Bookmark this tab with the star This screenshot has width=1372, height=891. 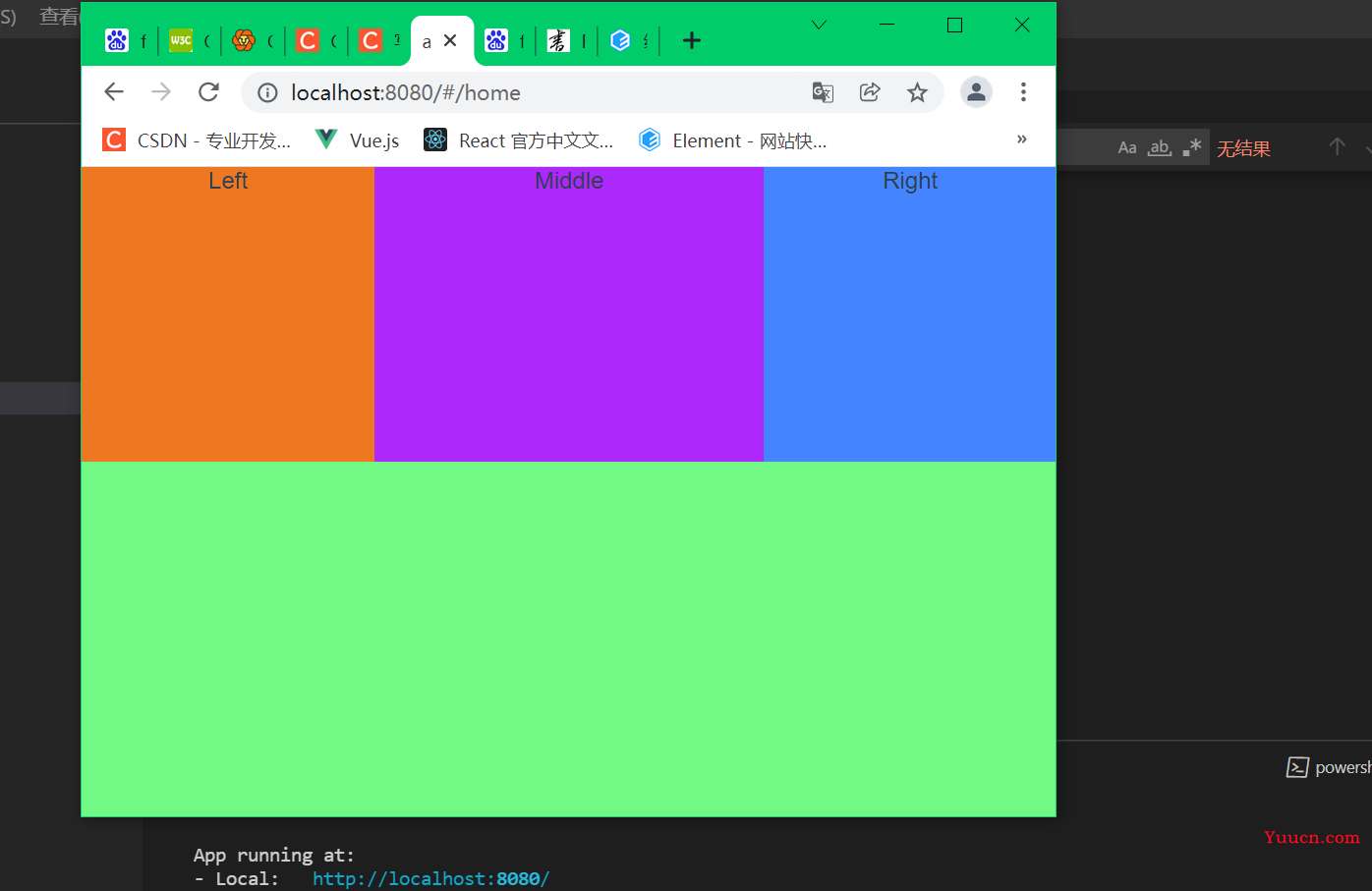point(917,92)
